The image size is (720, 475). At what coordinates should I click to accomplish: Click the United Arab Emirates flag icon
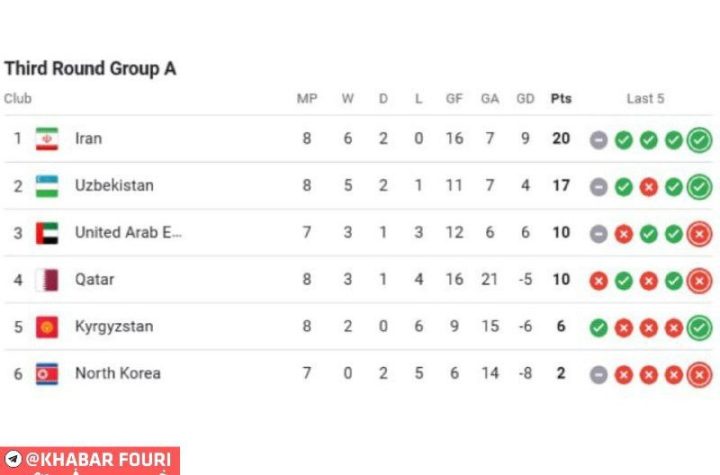[47, 233]
